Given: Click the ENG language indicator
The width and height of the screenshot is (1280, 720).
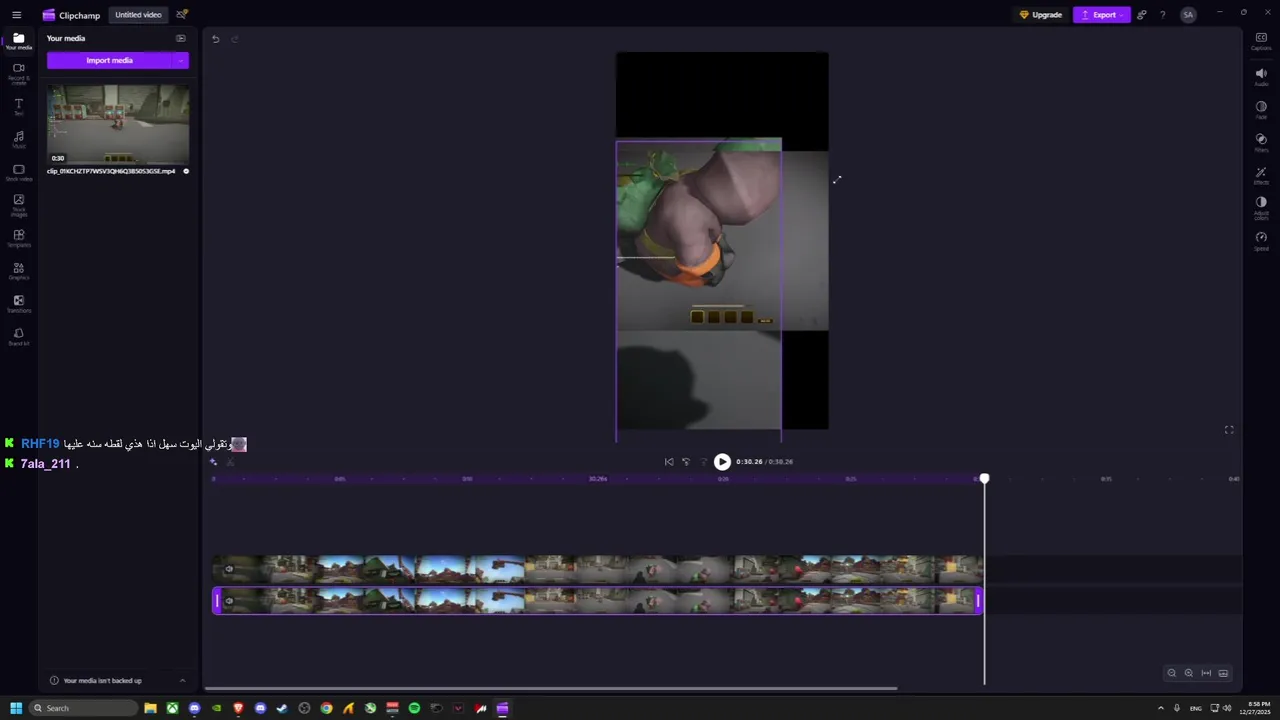Looking at the screenshot, I should pos(1195,708).
